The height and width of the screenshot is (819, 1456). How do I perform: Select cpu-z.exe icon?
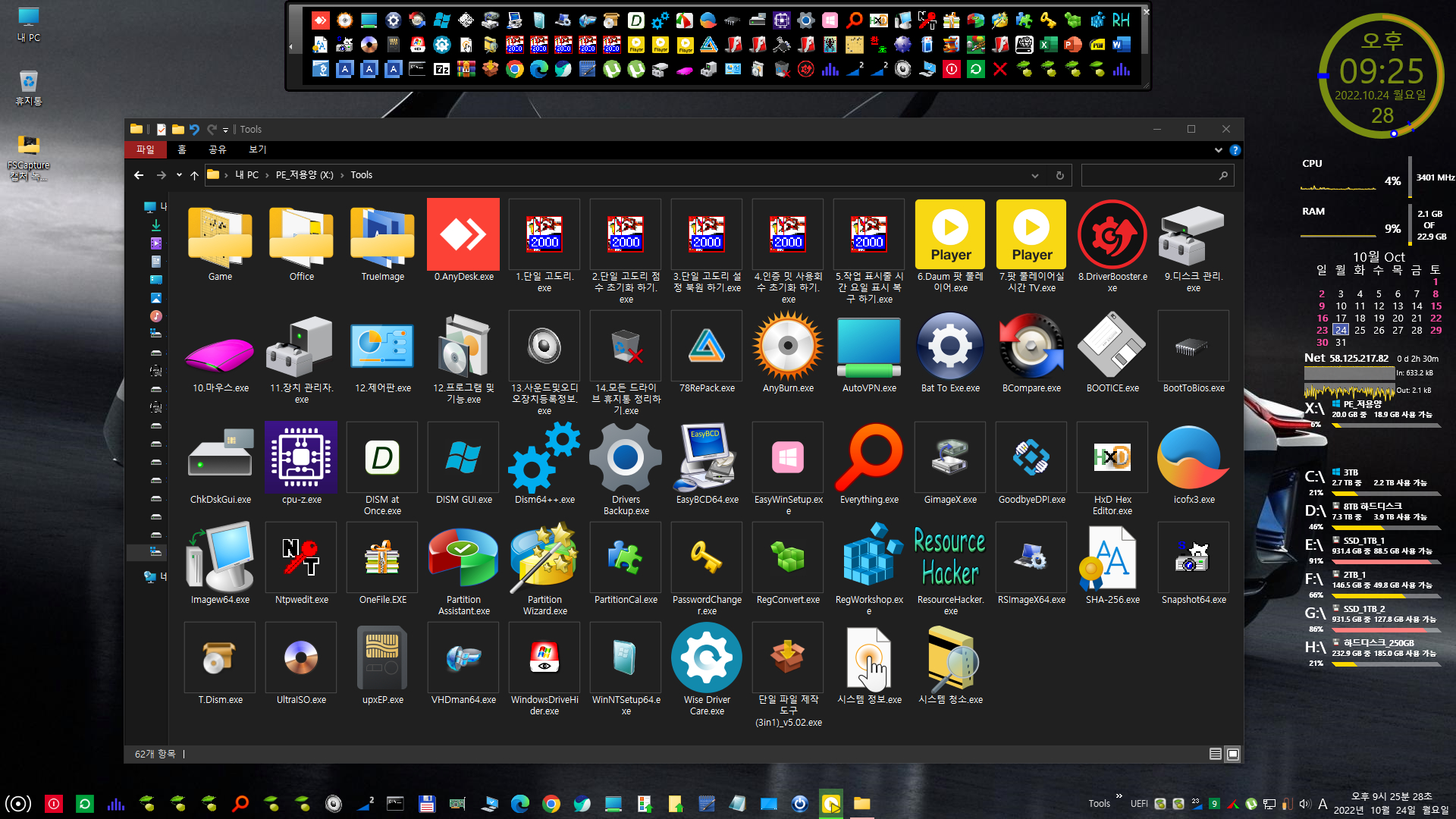click(x=301, y=457)
